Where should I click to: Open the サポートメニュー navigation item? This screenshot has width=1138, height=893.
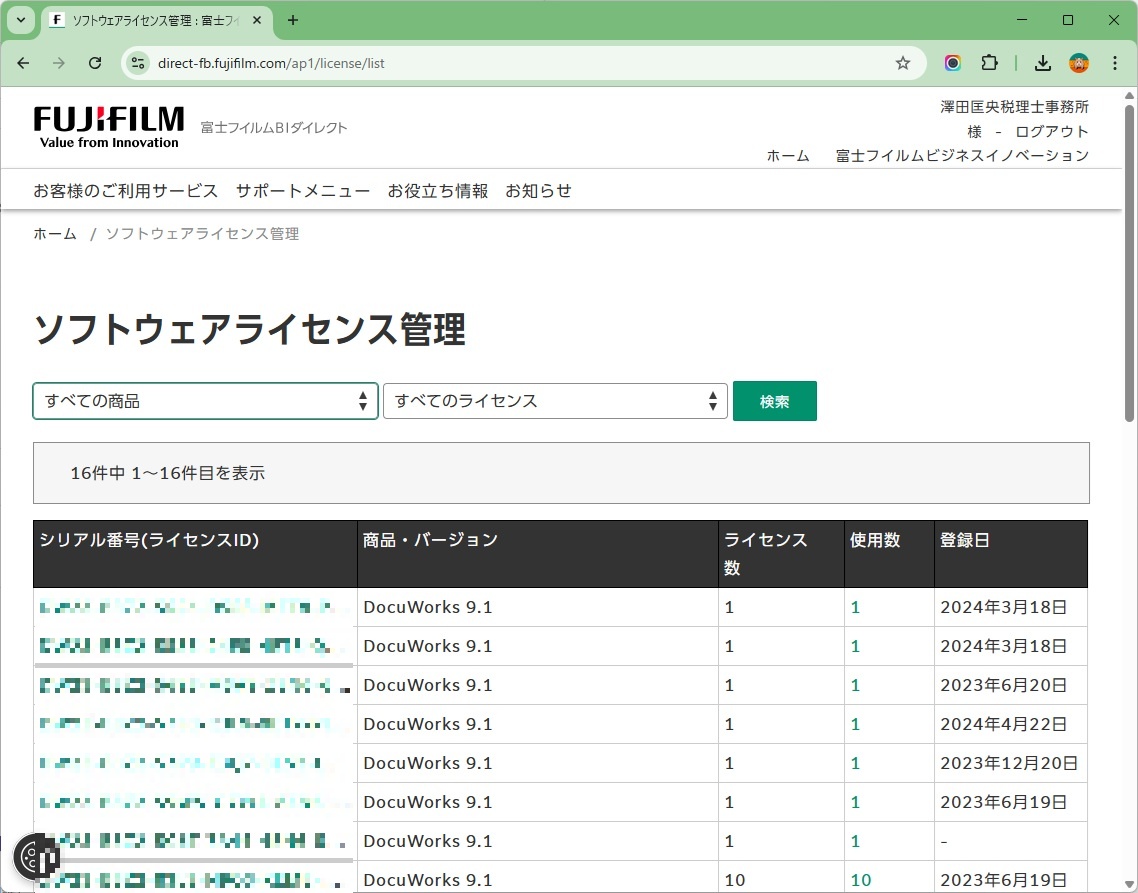pos(303,190)
